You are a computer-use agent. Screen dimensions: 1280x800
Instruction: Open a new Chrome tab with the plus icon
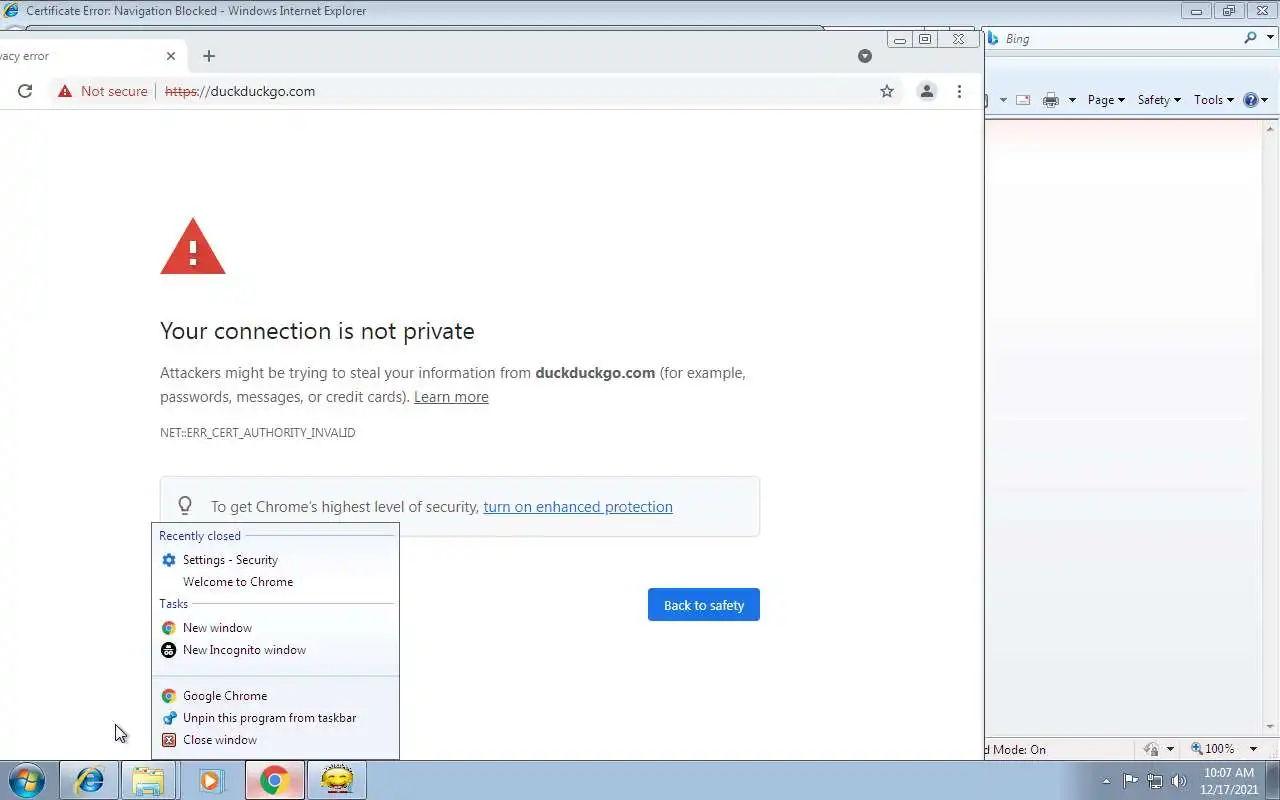(x=208, y=56)
